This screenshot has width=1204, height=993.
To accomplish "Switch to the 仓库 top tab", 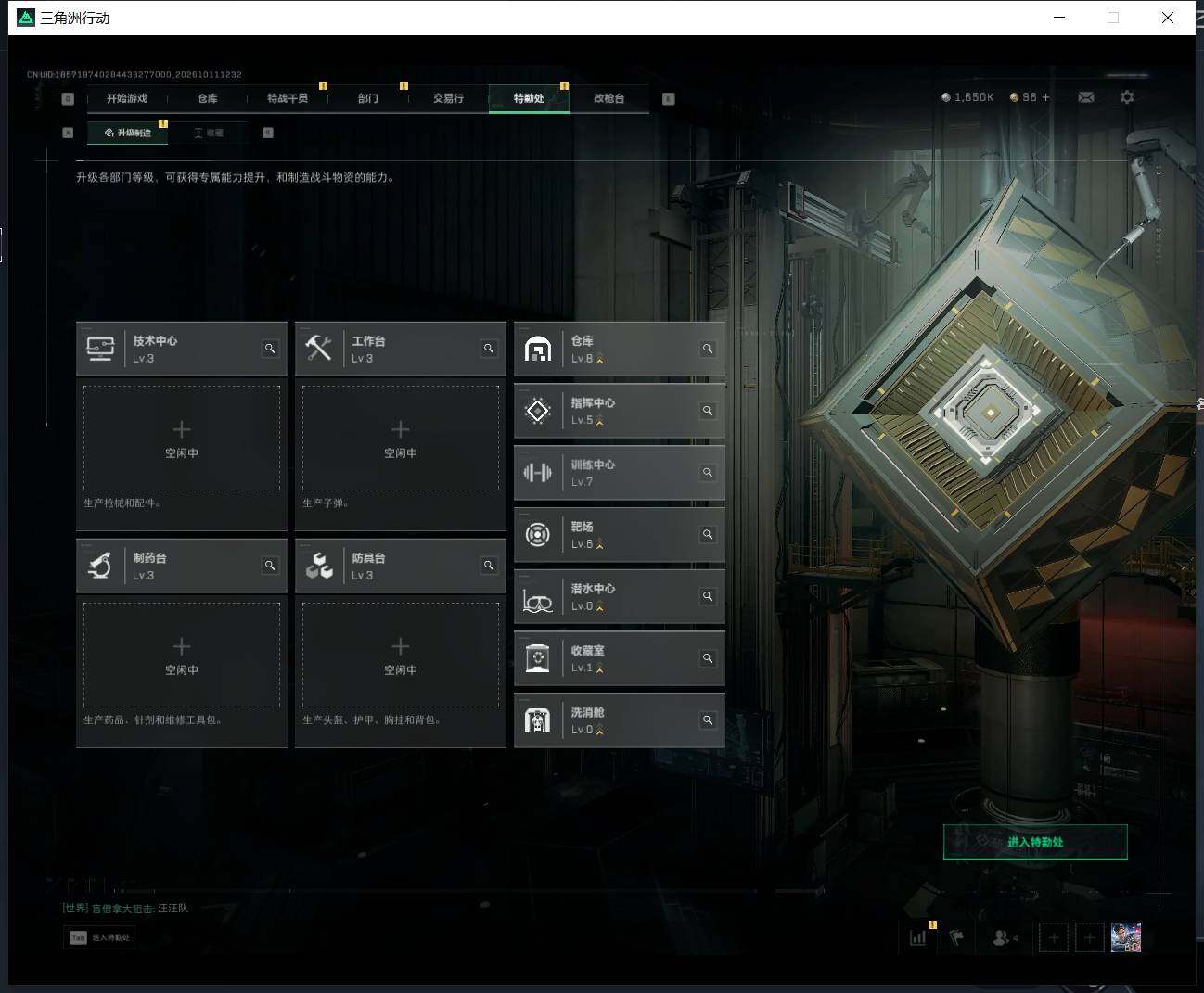I will click(x=207, y=98).
